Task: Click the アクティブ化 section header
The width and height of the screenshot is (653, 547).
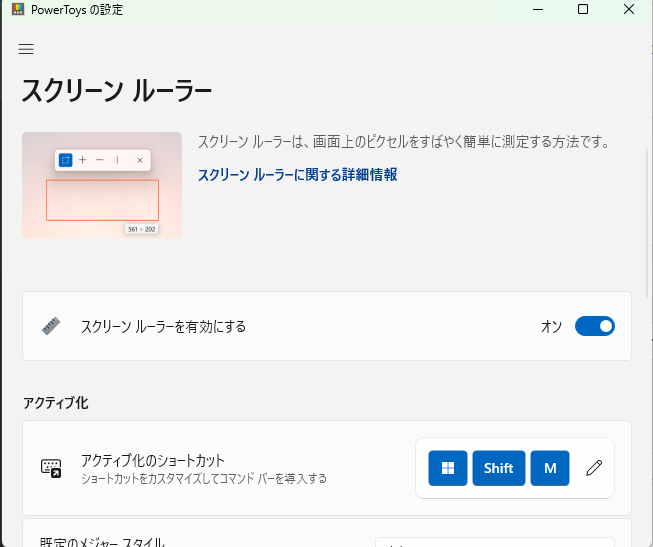Action: (x=55, y=403)
